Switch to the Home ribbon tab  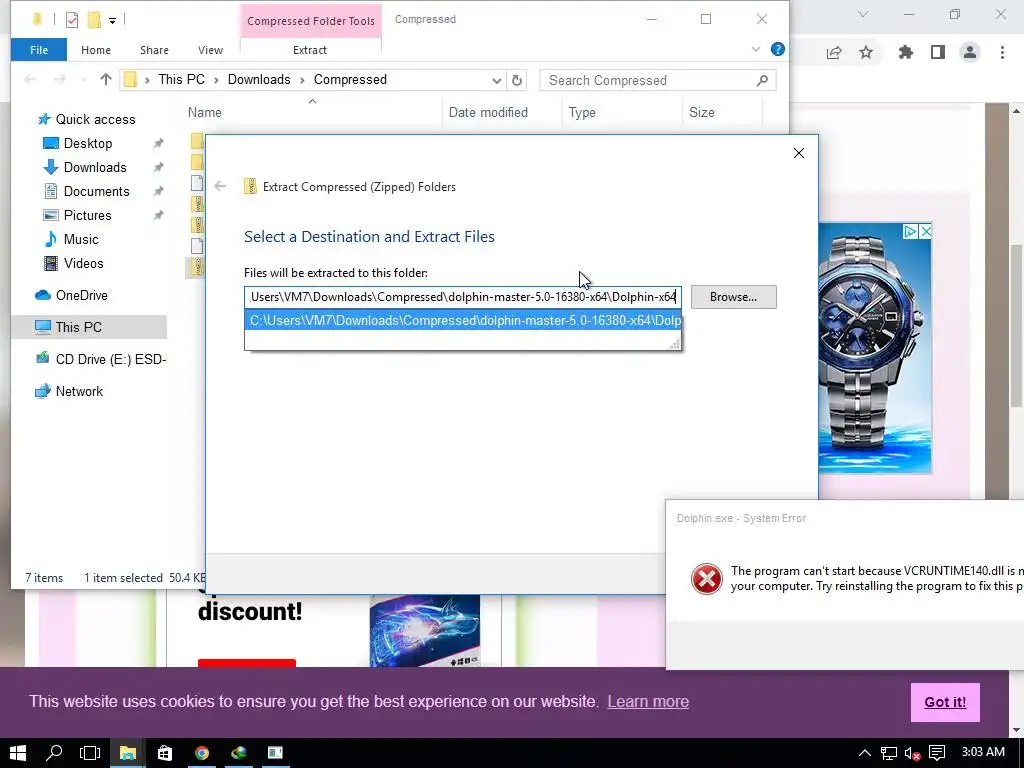pyautogui.click(x=95, y=50)
